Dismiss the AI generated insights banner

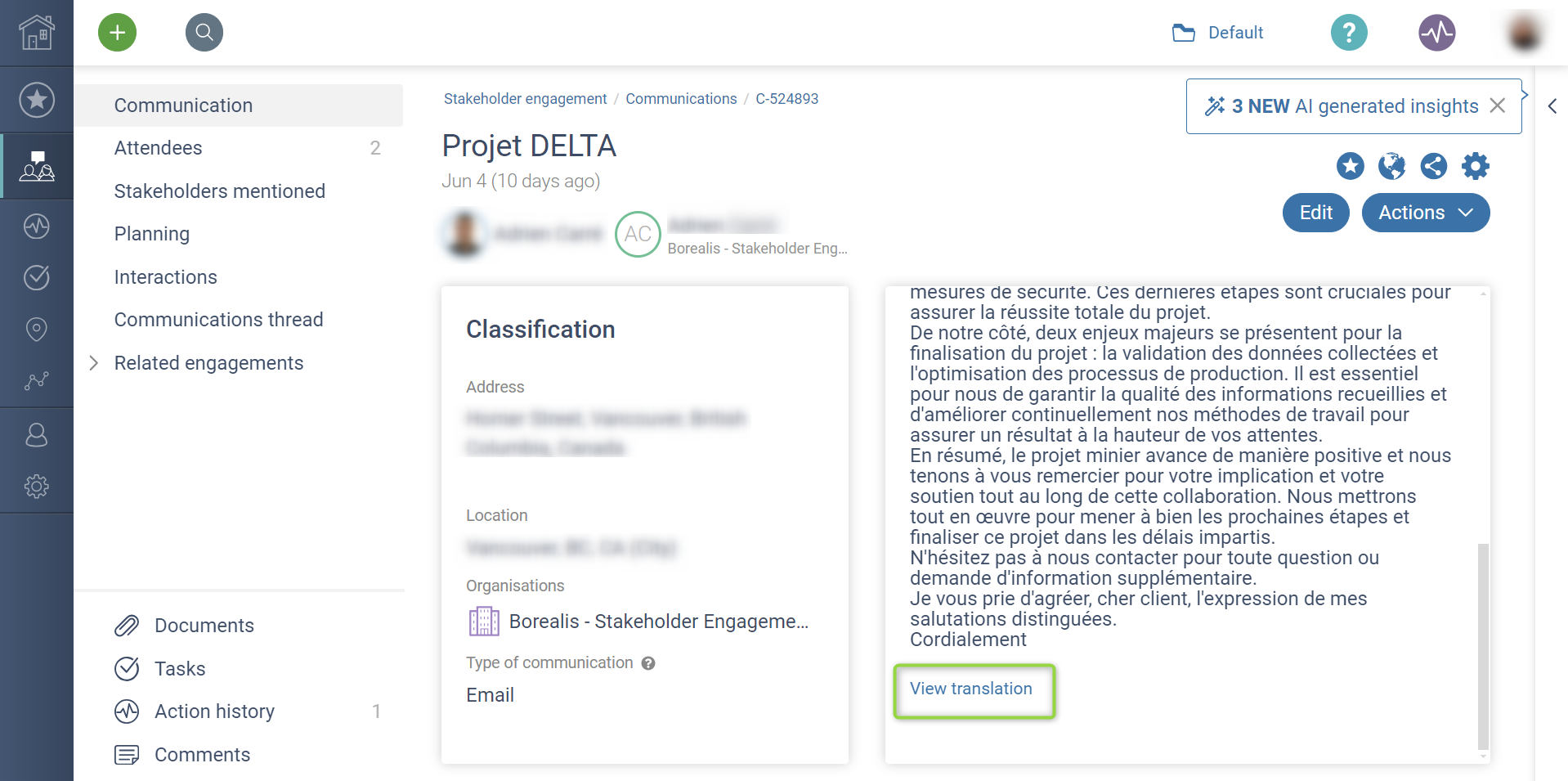1498,105
